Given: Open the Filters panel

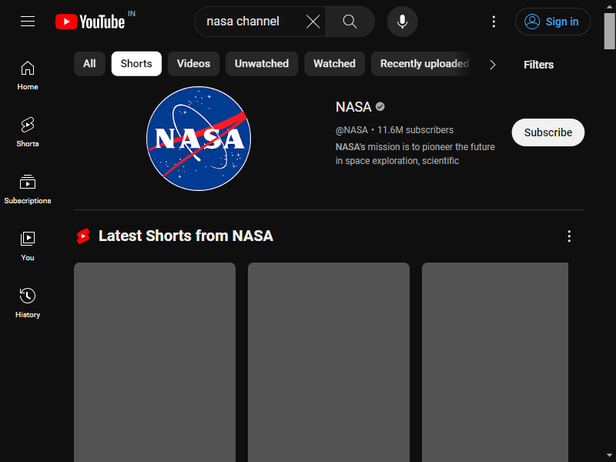Looking at the screenshot, I should coord(538,65).
